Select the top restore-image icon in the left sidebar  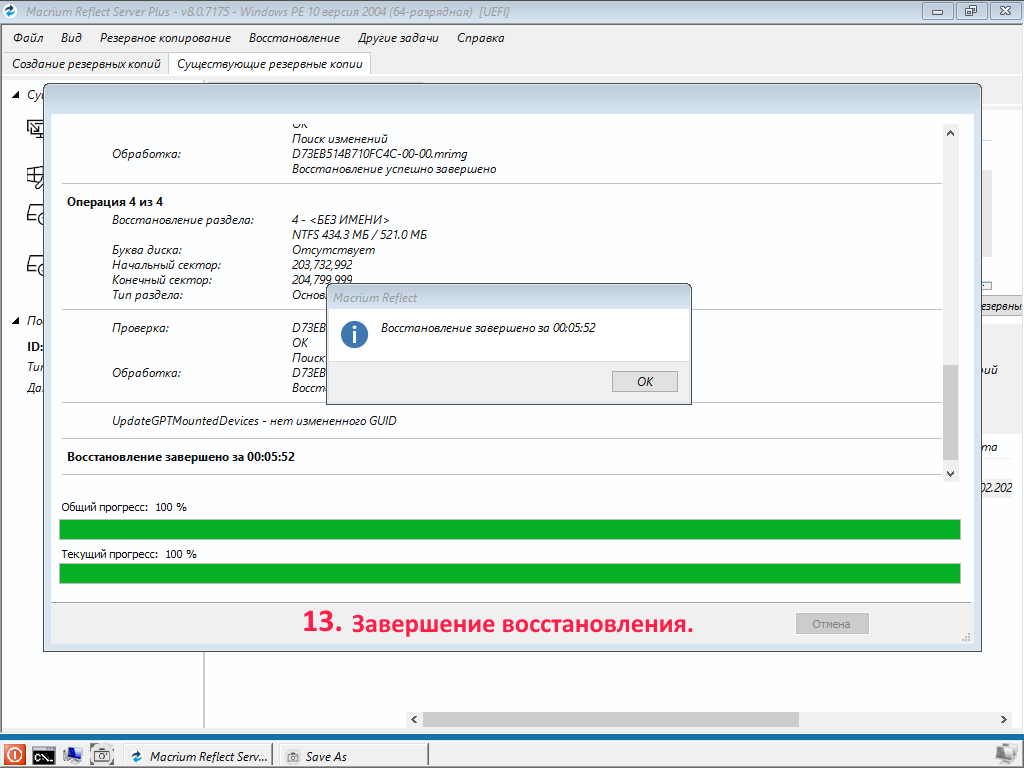tap(35, 128)
